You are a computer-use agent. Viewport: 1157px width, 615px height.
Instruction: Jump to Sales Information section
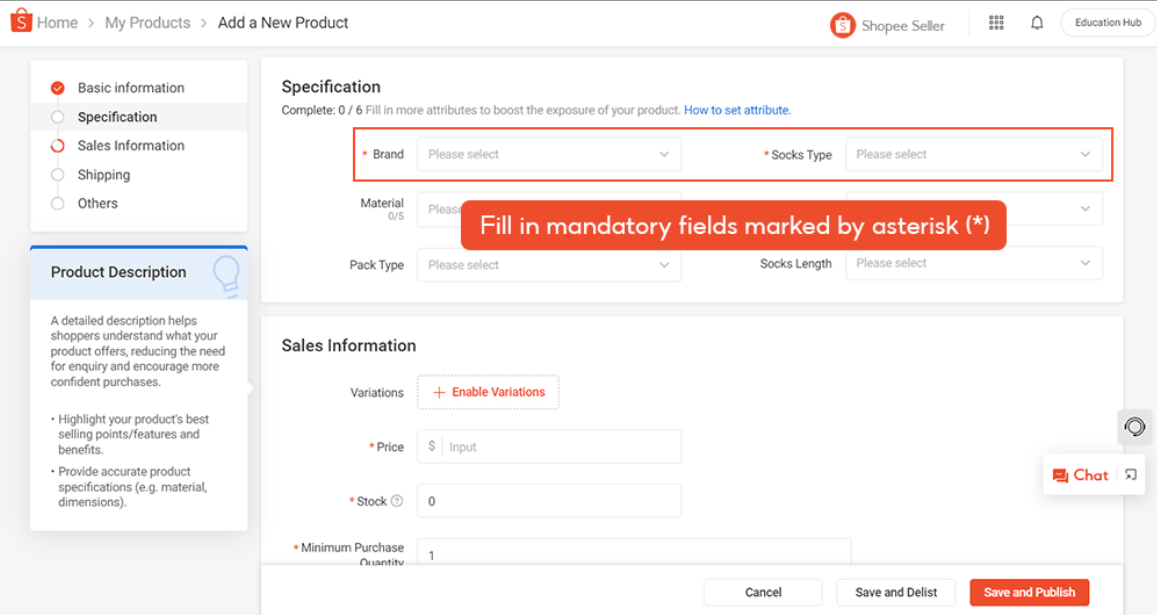(131, 146)
